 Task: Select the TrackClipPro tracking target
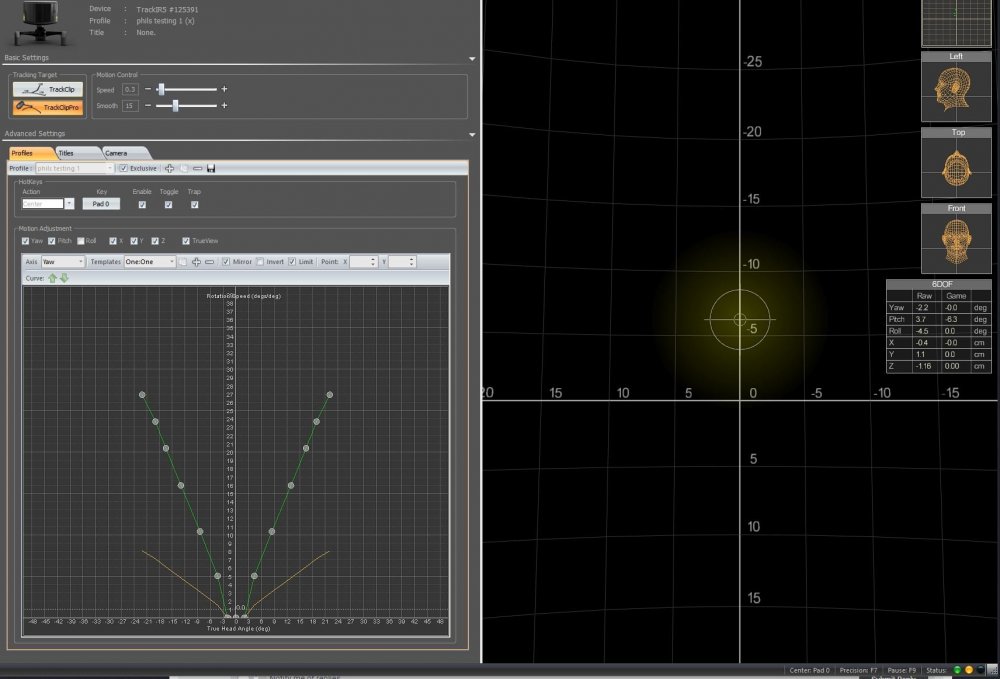click(47, 106)
